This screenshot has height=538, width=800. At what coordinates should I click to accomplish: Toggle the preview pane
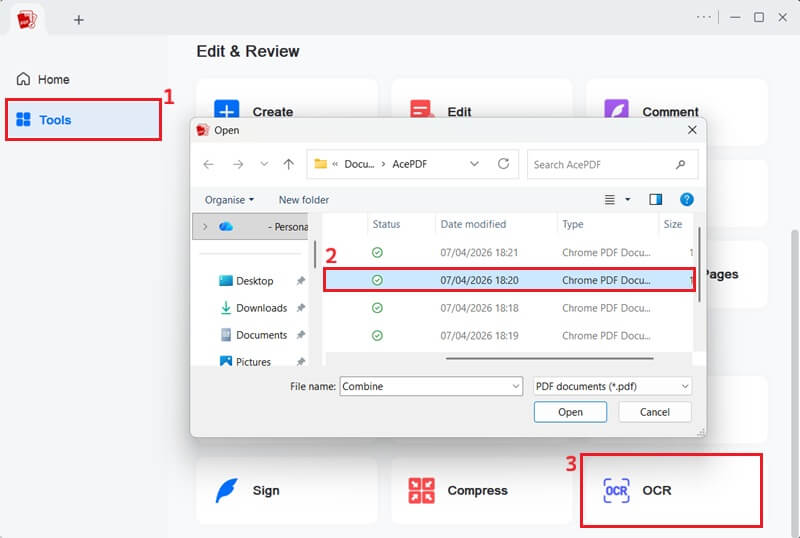coord(656,200)
